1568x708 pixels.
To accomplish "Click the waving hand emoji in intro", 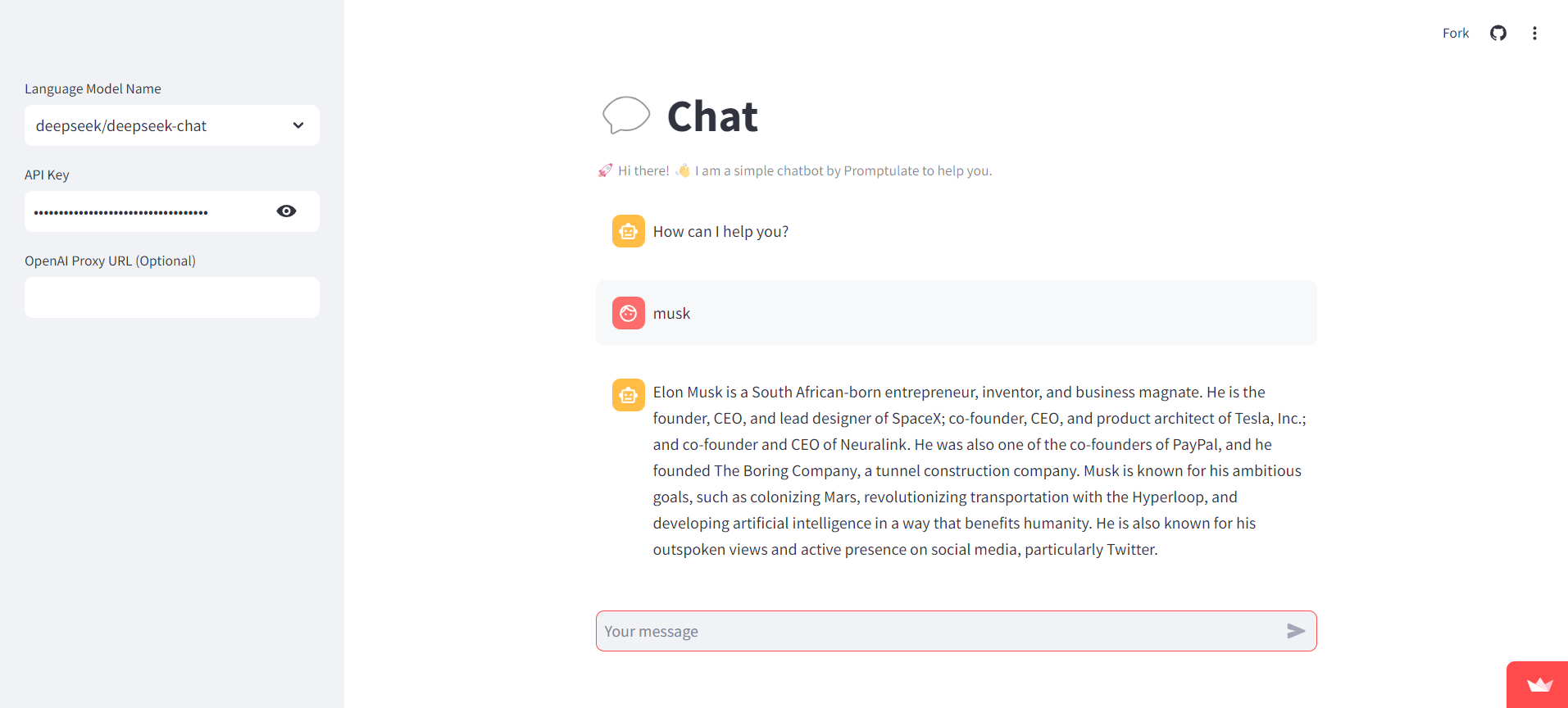I will point(683,170).
